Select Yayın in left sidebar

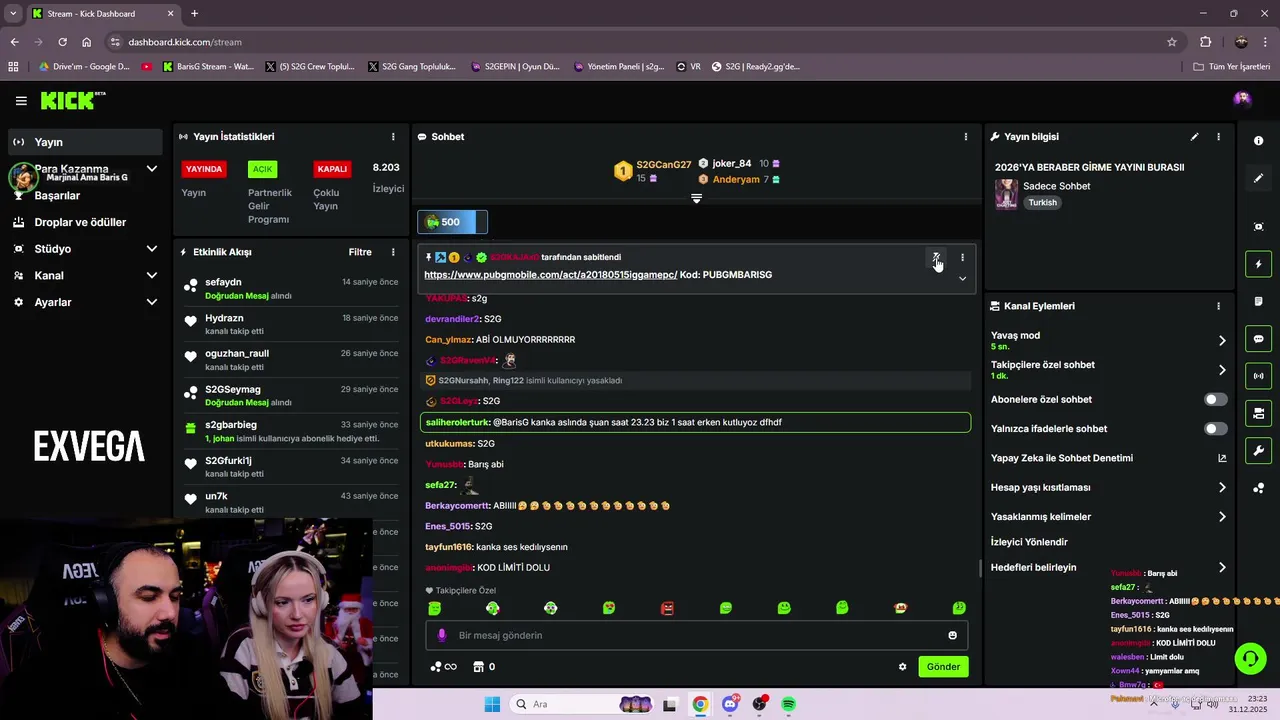pos(84,142)
